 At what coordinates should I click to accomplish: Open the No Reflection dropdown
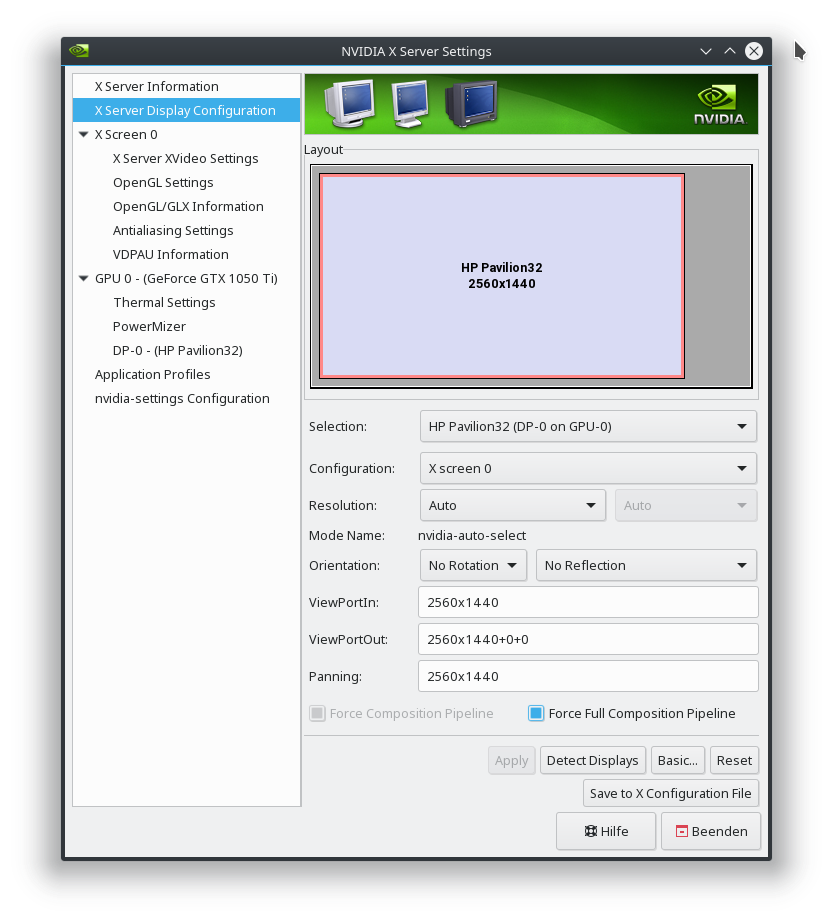646,566
